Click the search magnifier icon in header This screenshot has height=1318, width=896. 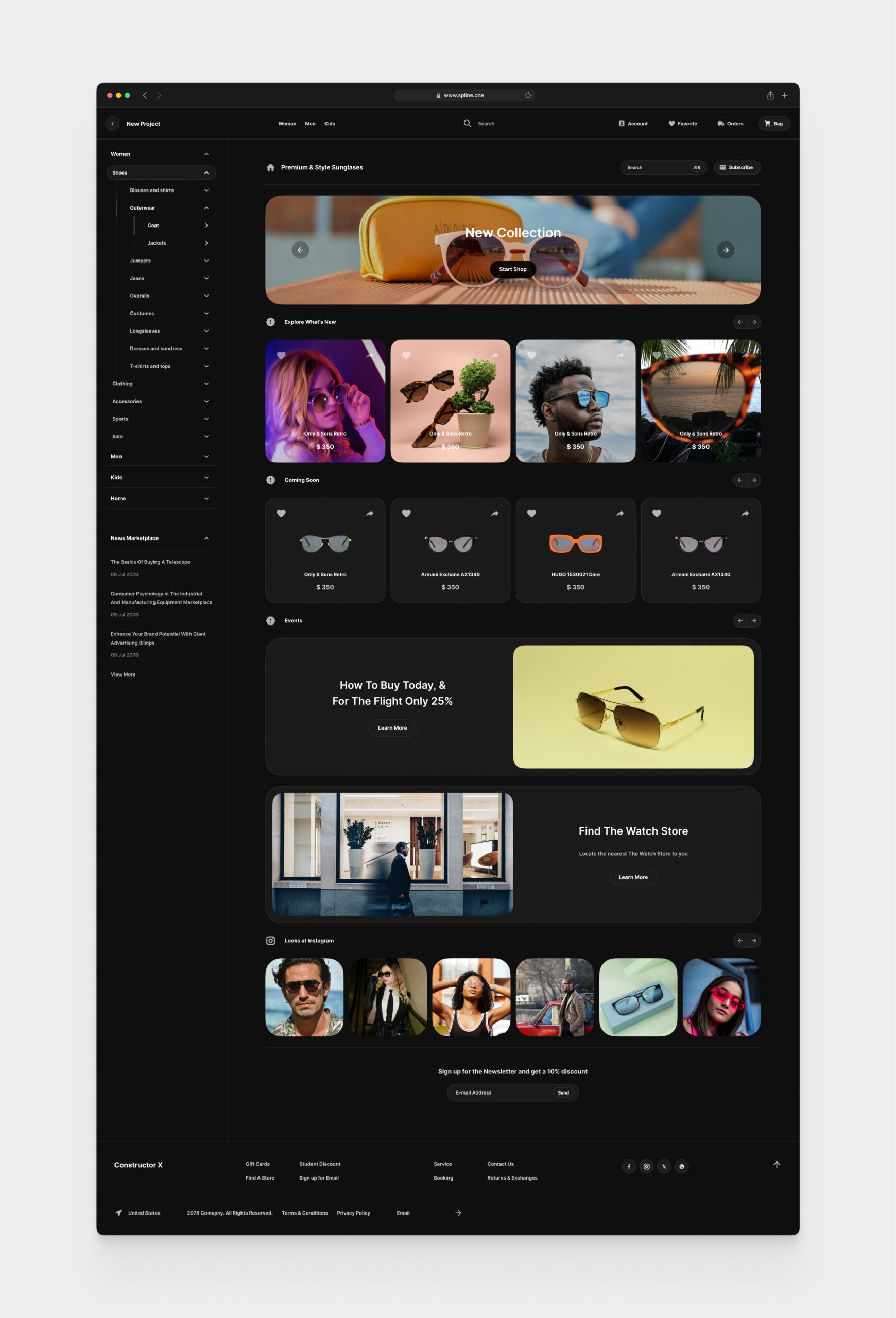(467, 123)
